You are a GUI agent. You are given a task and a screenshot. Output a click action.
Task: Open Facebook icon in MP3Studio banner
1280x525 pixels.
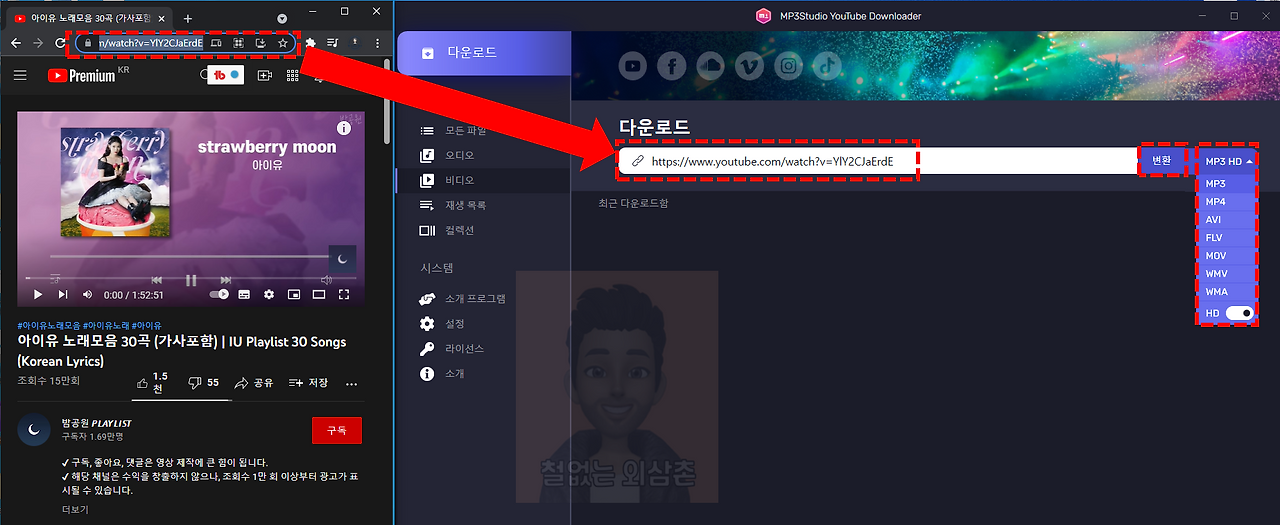click(x=671, y=66)
